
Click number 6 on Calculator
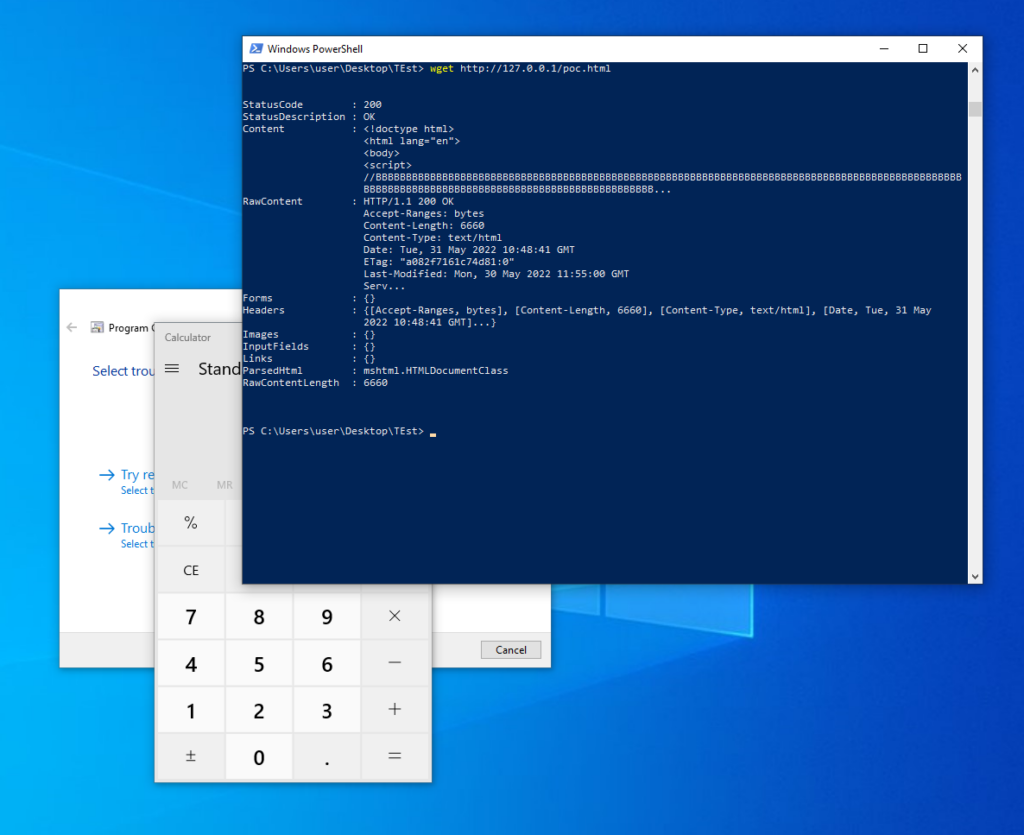tap(327, 664)
